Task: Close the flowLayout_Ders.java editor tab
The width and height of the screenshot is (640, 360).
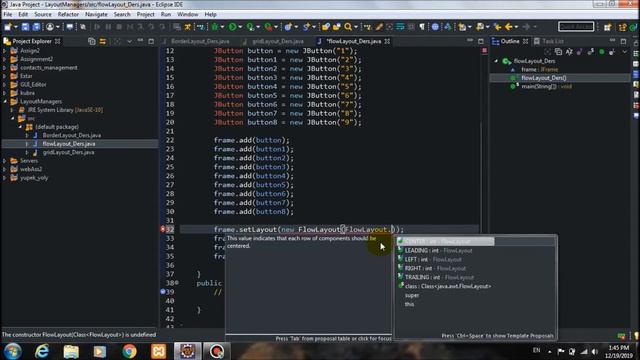Action: coord(387,41)
